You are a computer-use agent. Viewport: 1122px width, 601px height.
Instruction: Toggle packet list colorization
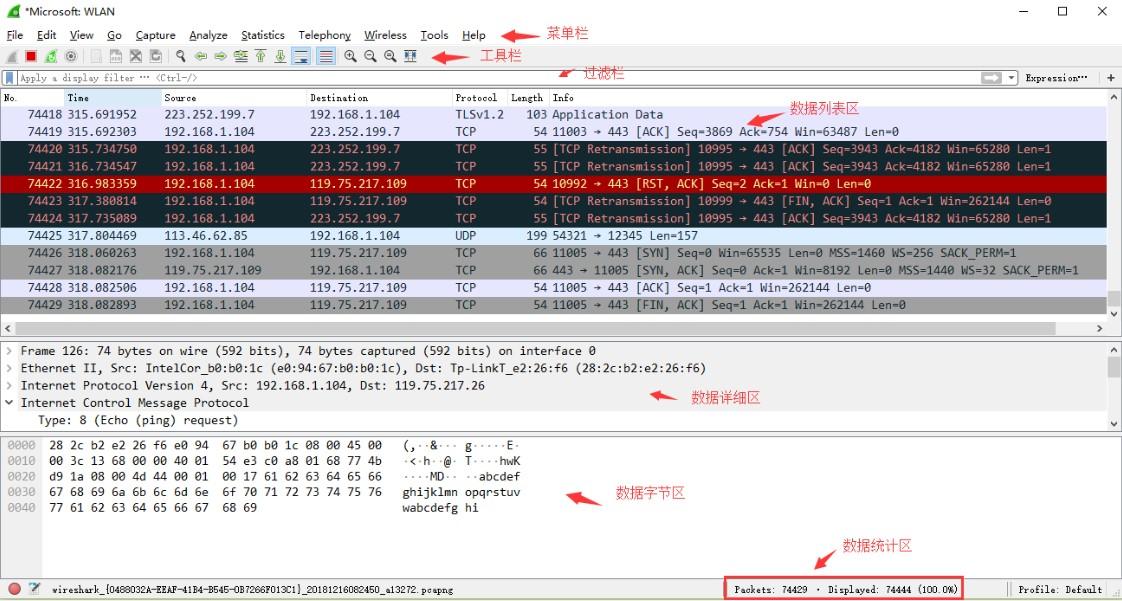point(326,57)
